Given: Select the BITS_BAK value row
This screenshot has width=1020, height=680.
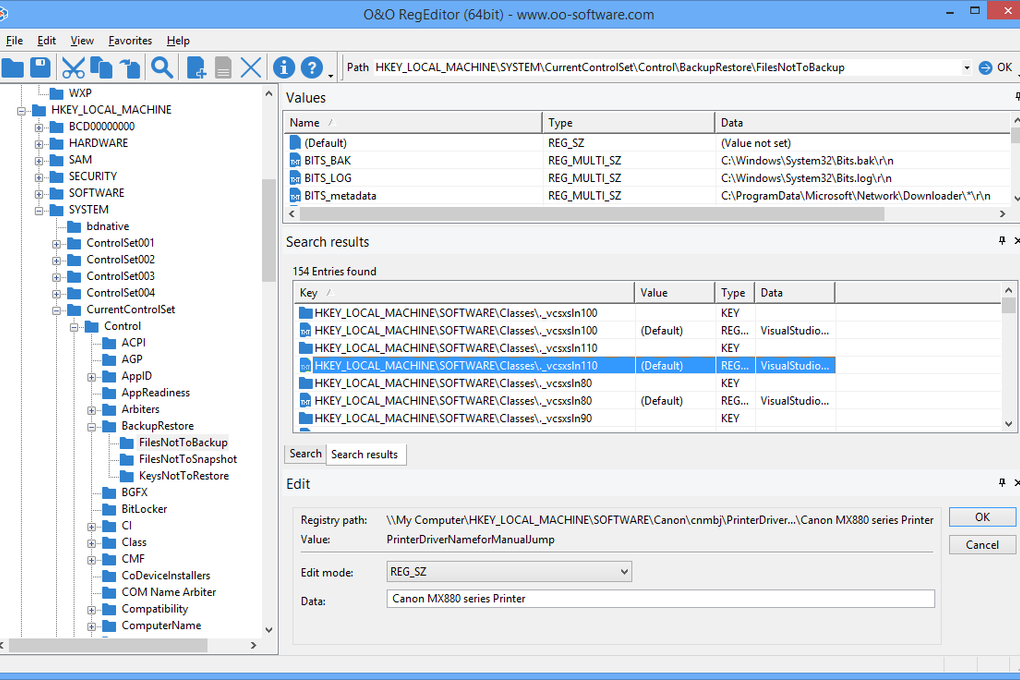Looking at the screenshot, I should tap(647, 160).
